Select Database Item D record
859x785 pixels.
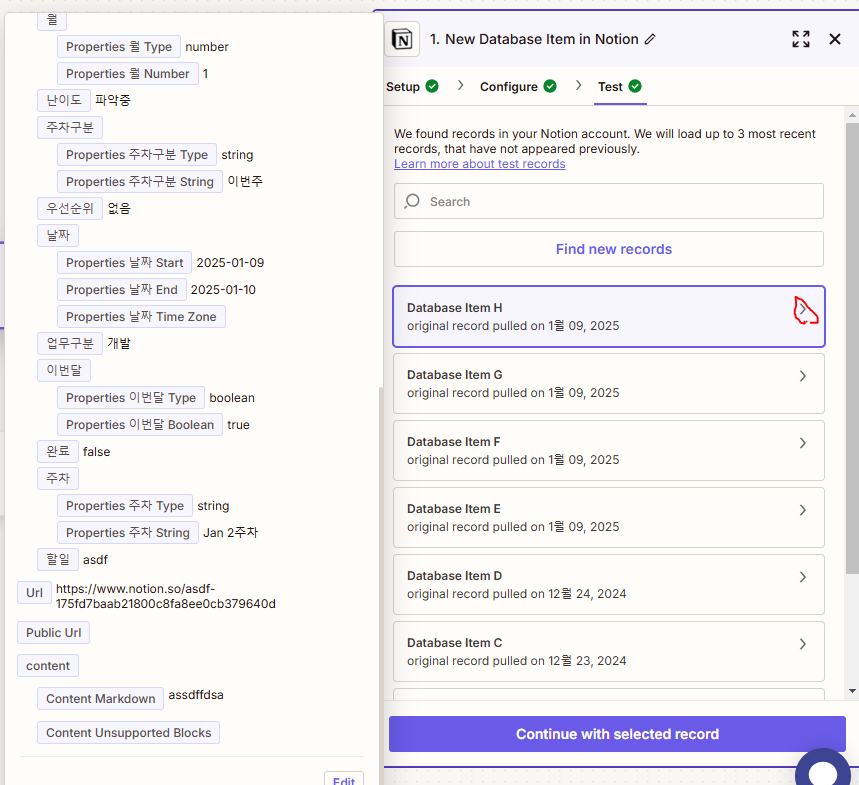(x=609, y=585)
